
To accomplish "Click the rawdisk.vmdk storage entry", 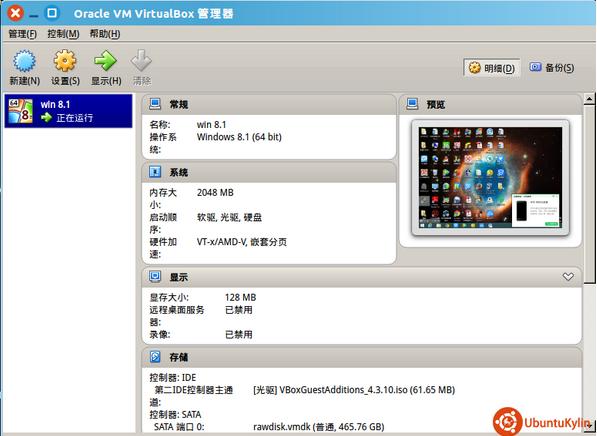I will 319,427.
